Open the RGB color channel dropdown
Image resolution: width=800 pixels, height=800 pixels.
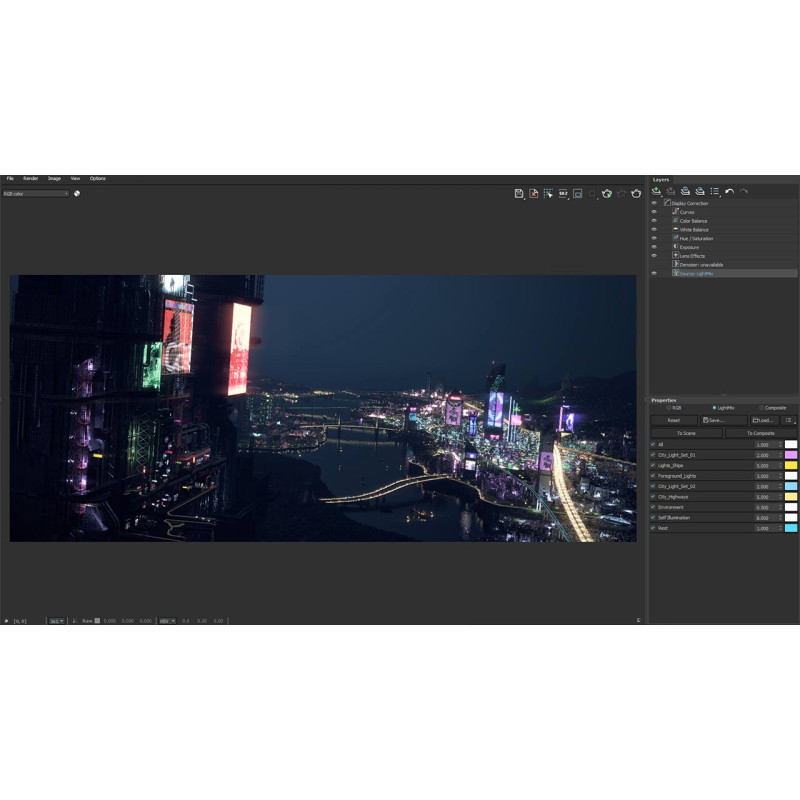[36, 193]
